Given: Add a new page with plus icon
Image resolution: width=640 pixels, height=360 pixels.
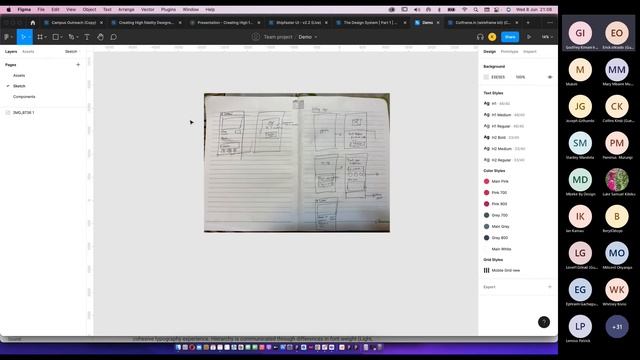Looking at the screenshot, I should tap(78, 64).
